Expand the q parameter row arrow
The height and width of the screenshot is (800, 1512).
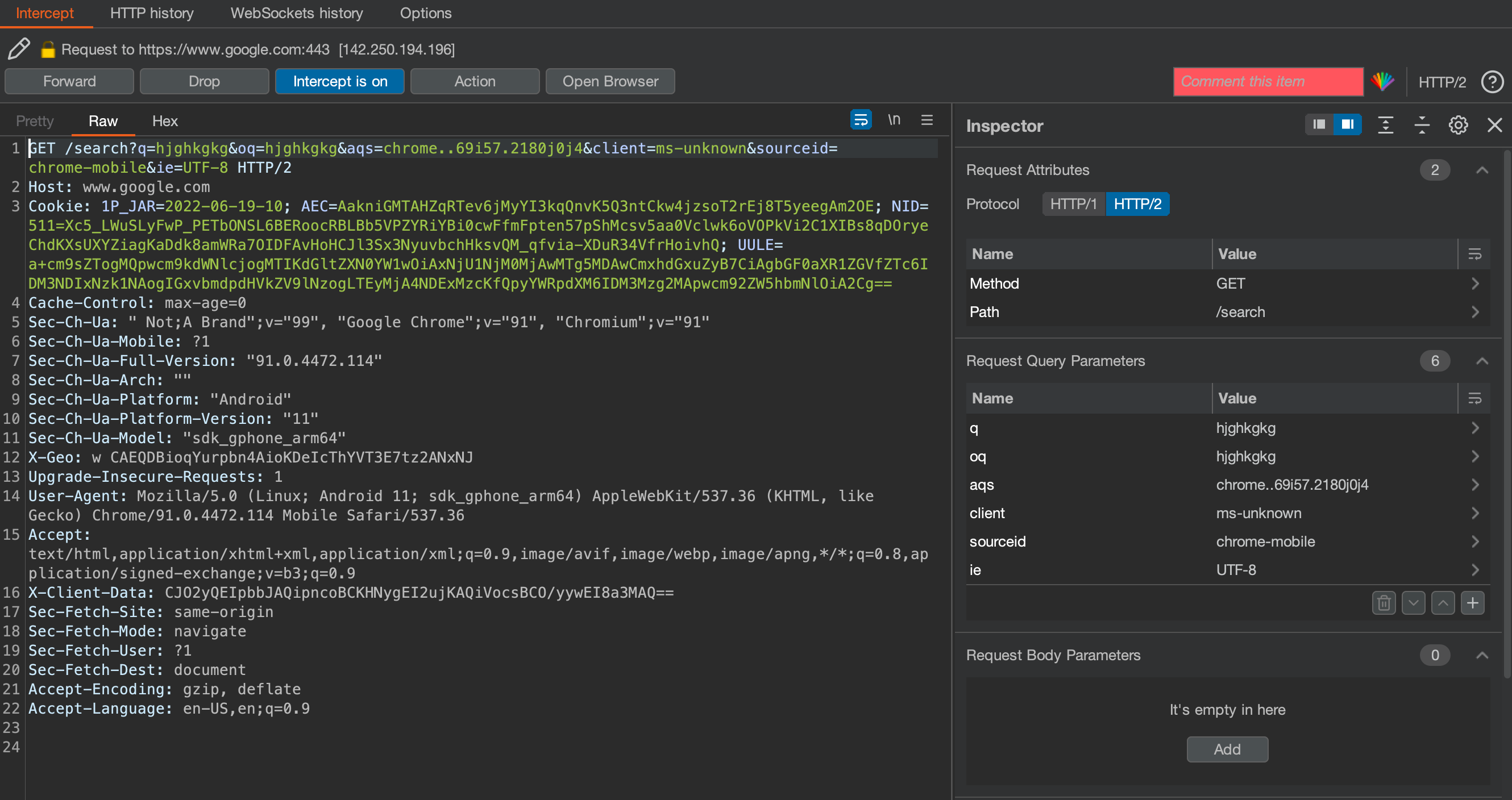pos(1475,428)
